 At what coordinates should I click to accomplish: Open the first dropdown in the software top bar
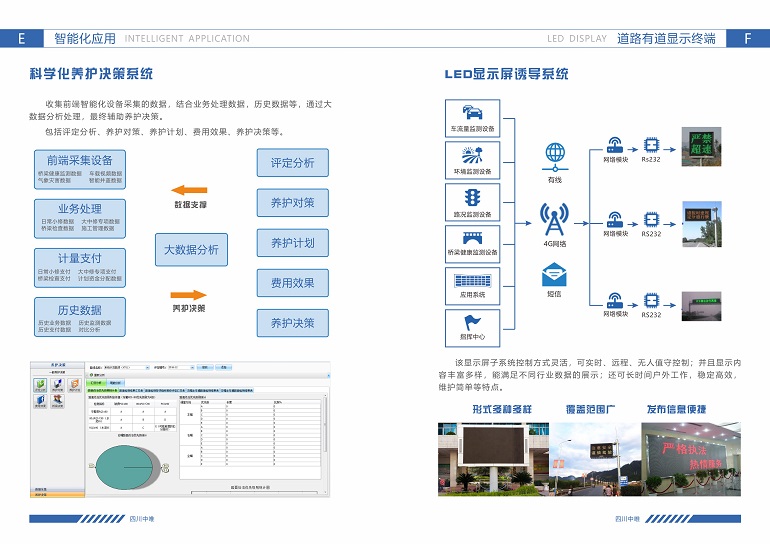tap(127, 367)
